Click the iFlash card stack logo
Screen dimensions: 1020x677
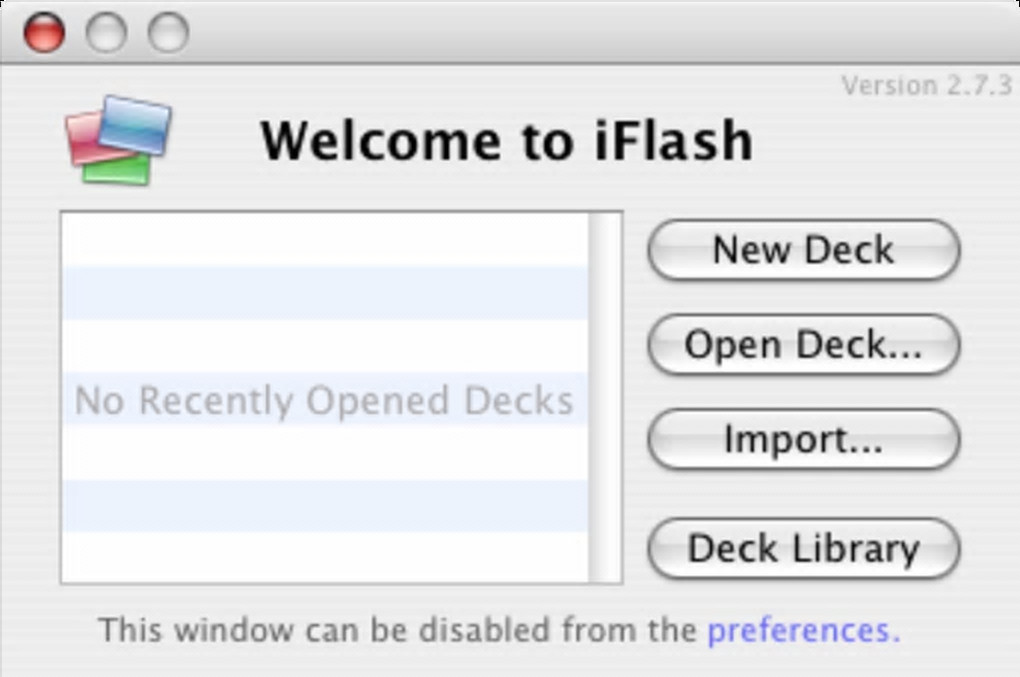118,140
